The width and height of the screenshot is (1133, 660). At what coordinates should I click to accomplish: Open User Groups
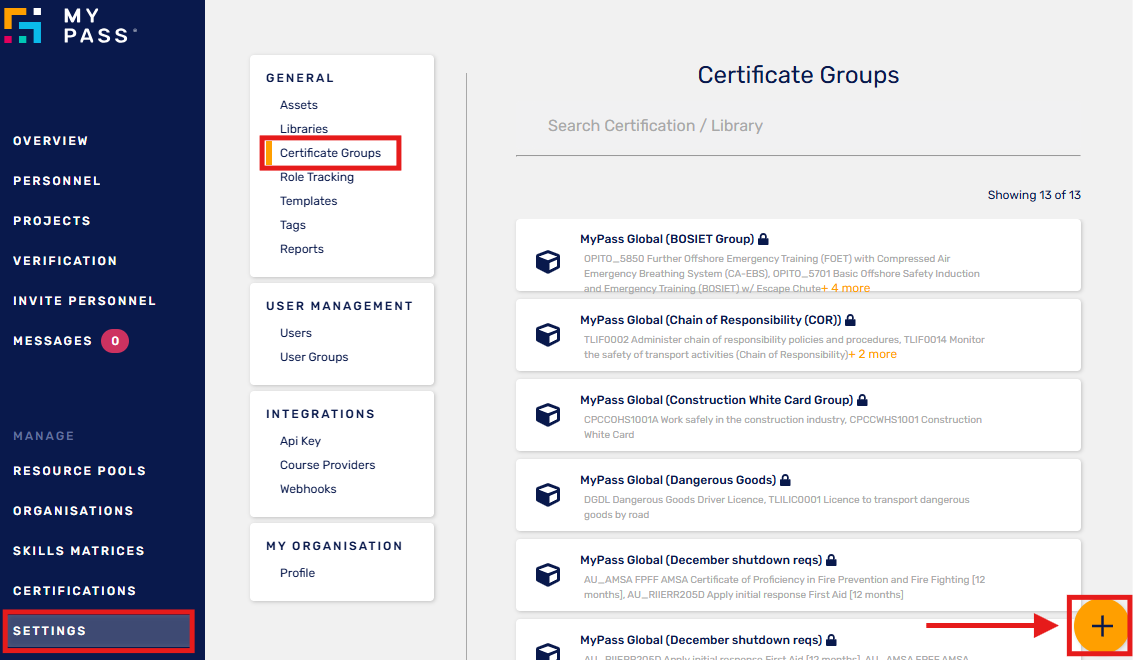(314, 357)
